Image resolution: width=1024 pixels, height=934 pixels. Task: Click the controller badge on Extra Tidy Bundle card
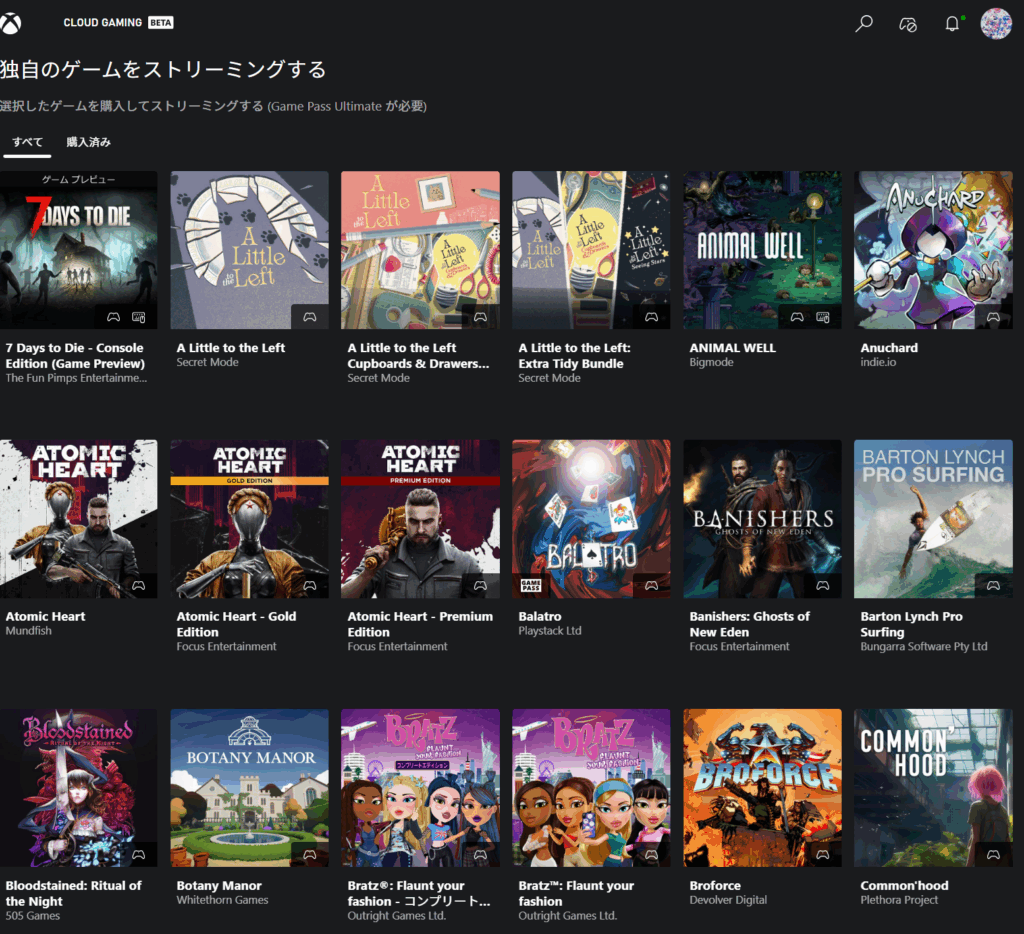(651, 317)
